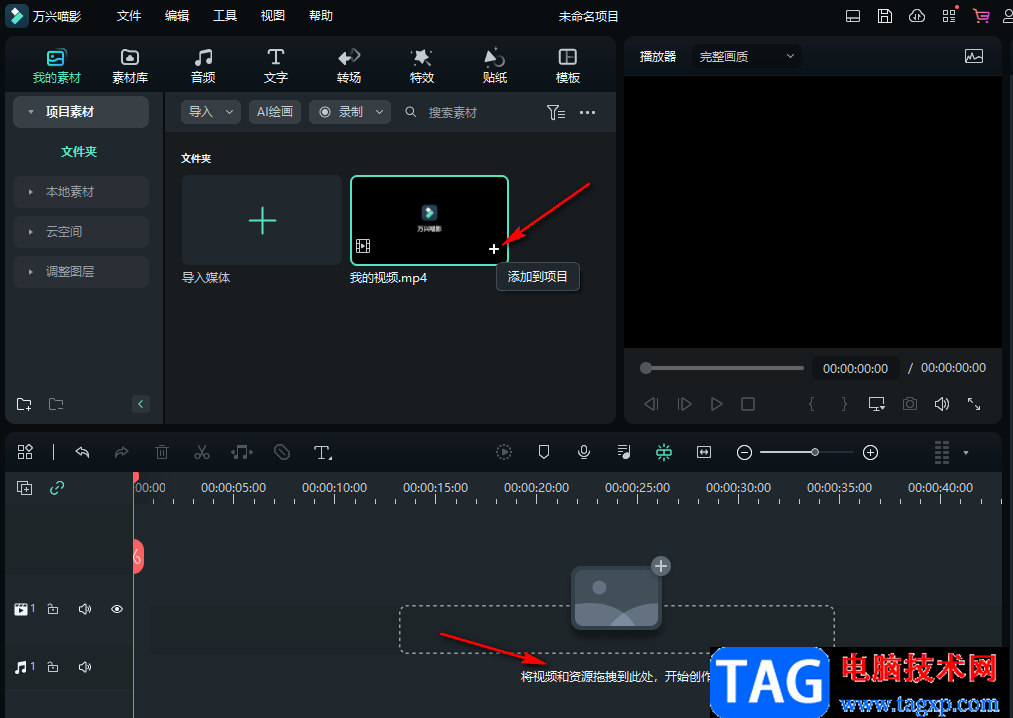Toggle the auto snapping icon
The image size is (1013, 718).
coord(663,452)
